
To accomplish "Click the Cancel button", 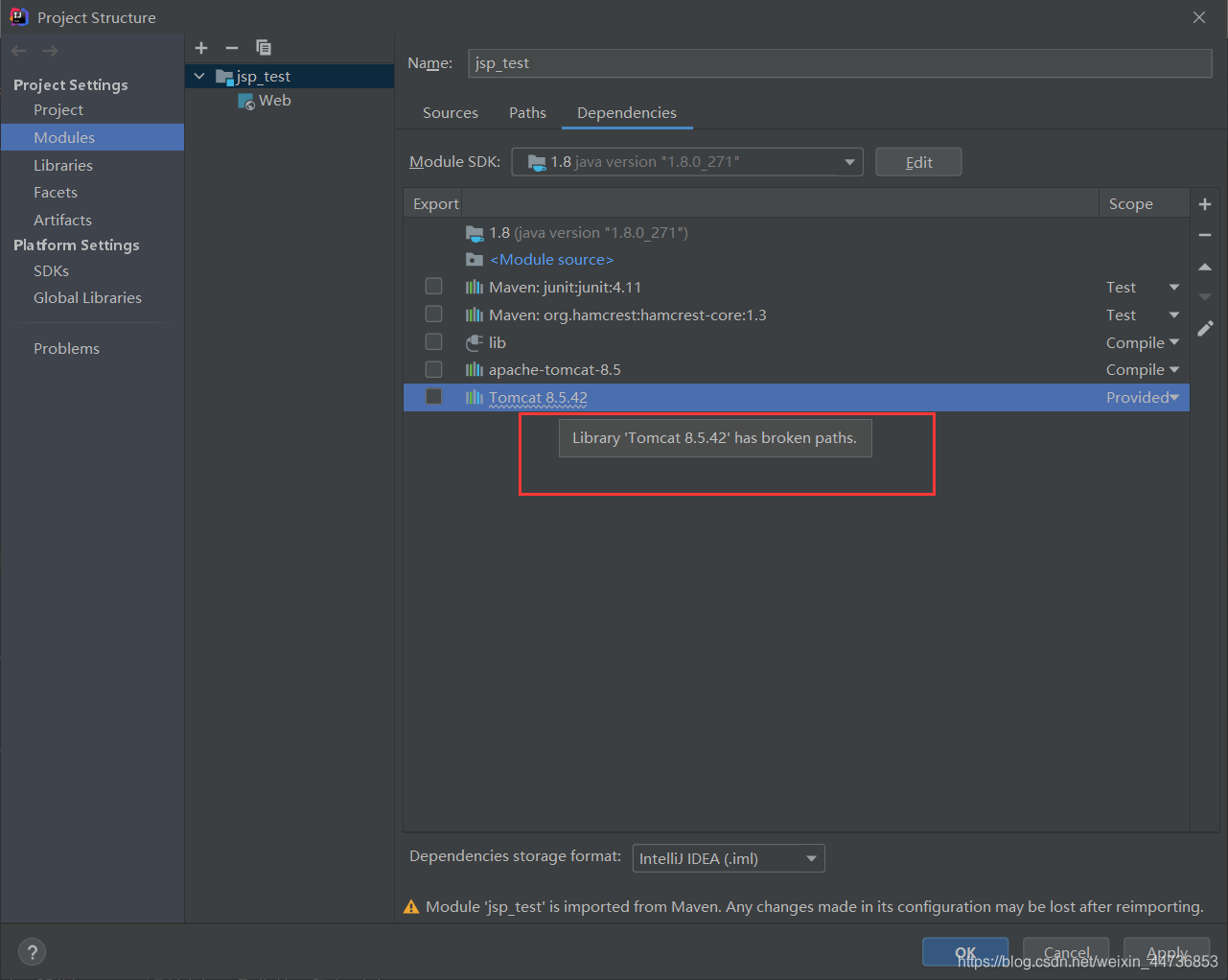I will click(x=1066, y=952).
